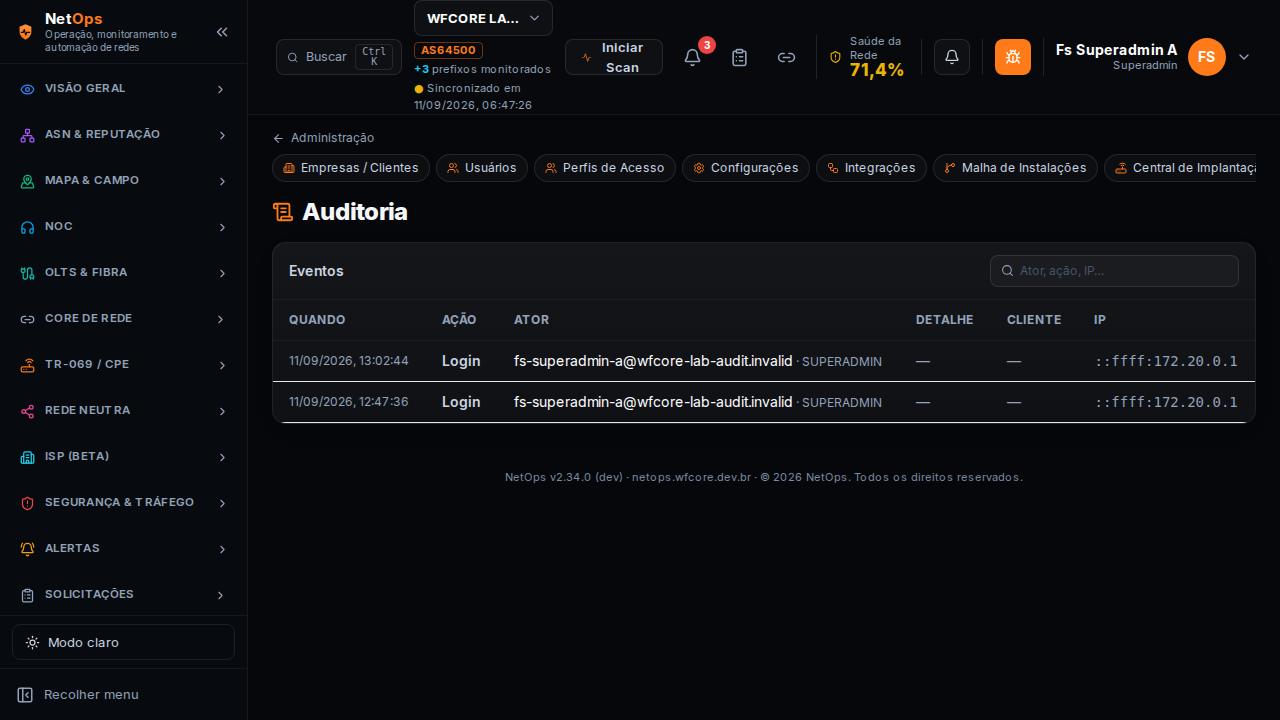The image size is (1280, 720).
Task: Toggle Modo claro theme switch
Action: [123, 642]
